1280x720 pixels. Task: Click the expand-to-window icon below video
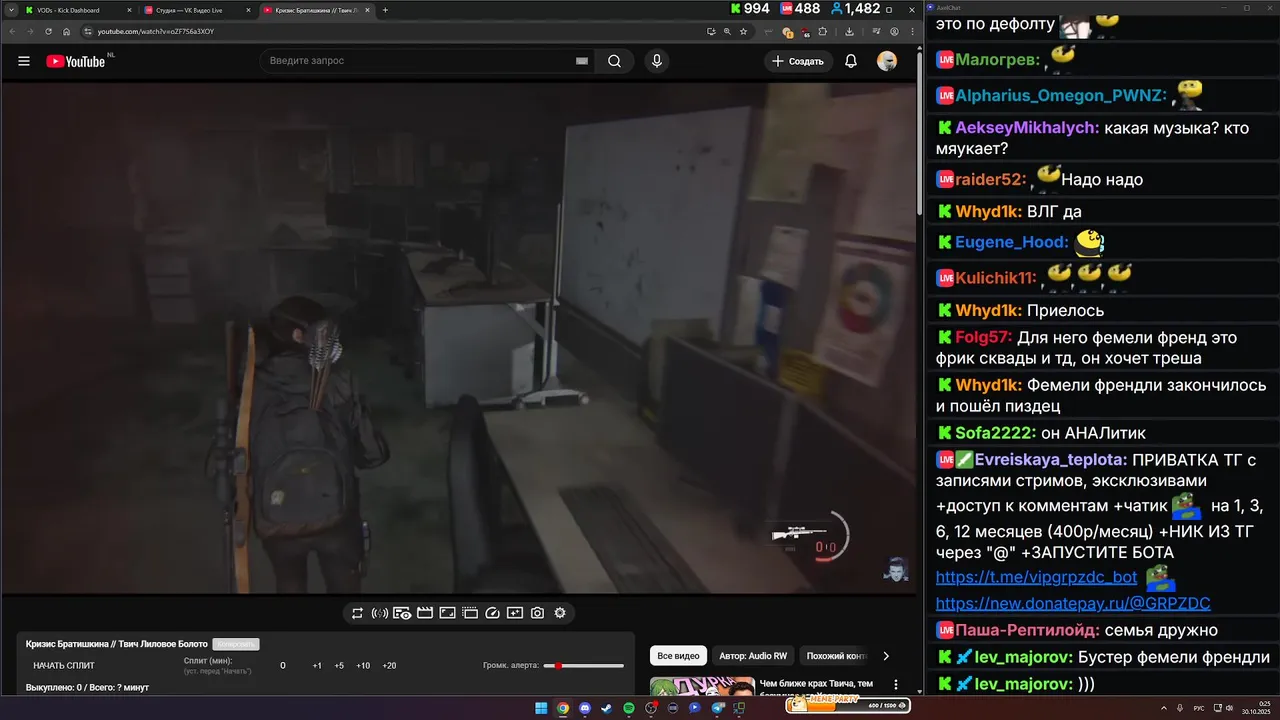tap(447, 613)
